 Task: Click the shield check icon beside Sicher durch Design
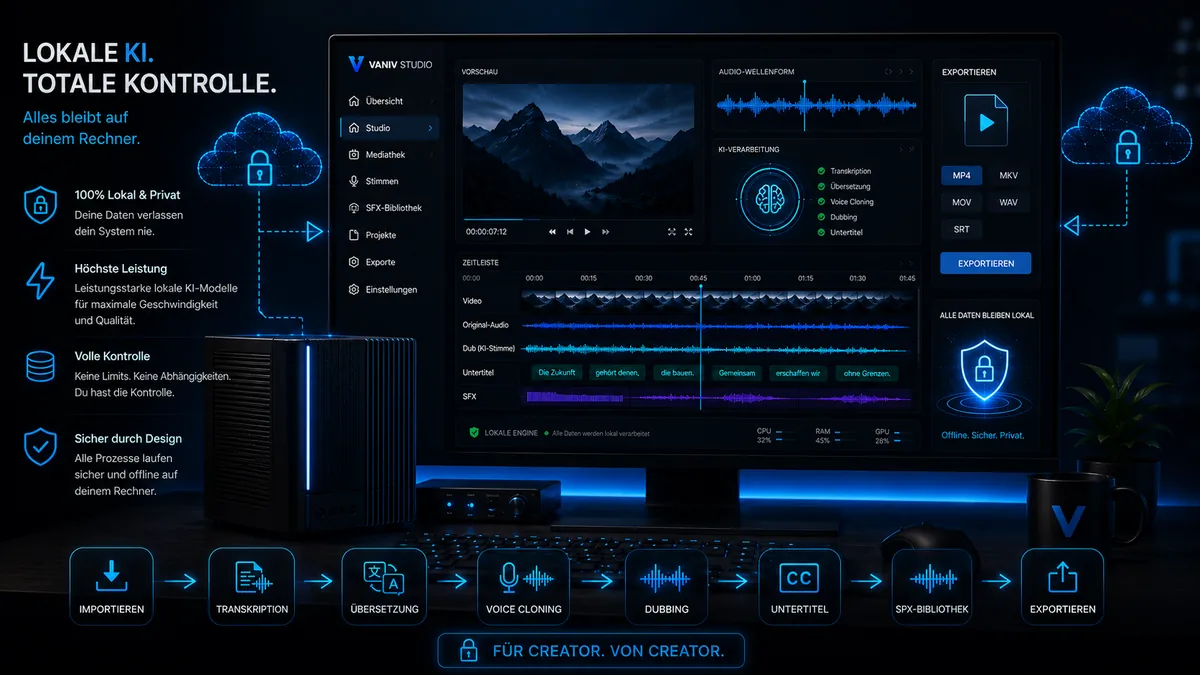click(x=40, y=447)
